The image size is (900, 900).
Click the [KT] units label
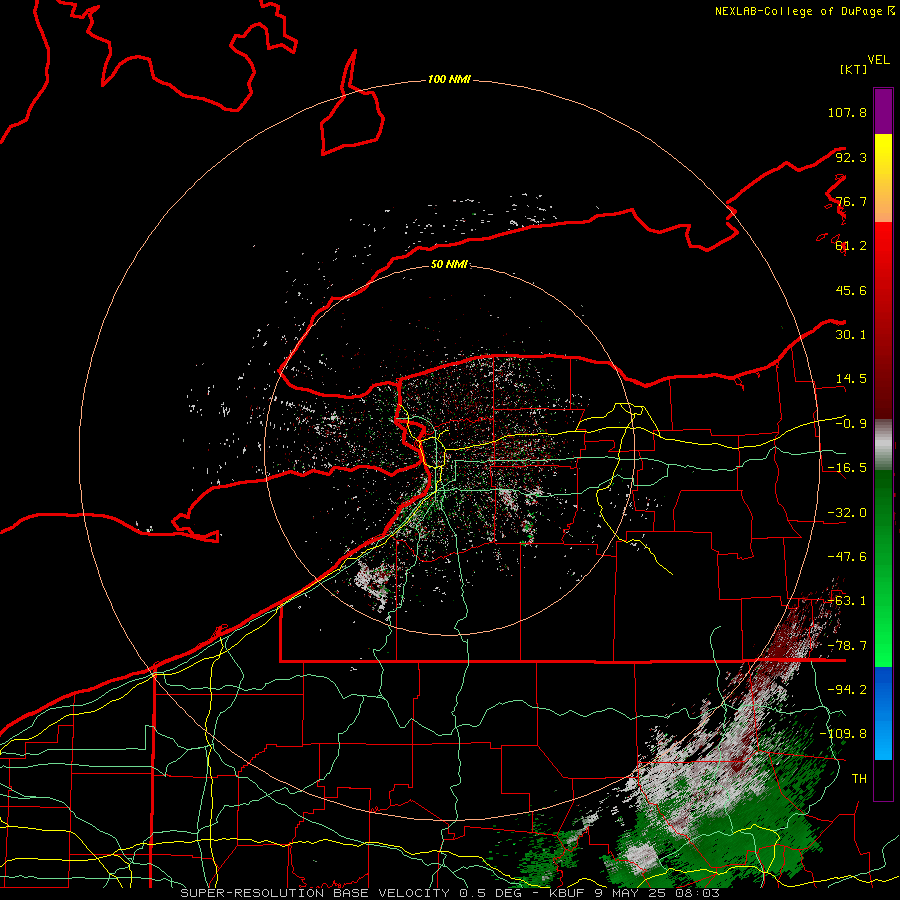pyautogui.click(x=853, y=69)
